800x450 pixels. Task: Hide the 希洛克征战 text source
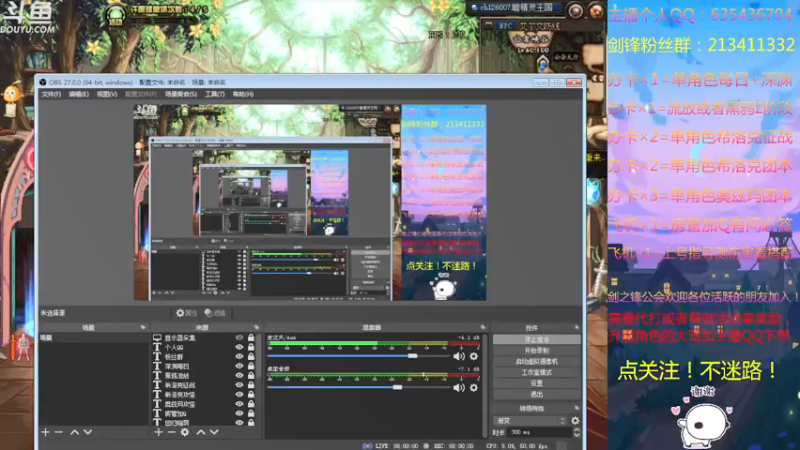pos(239,385)
